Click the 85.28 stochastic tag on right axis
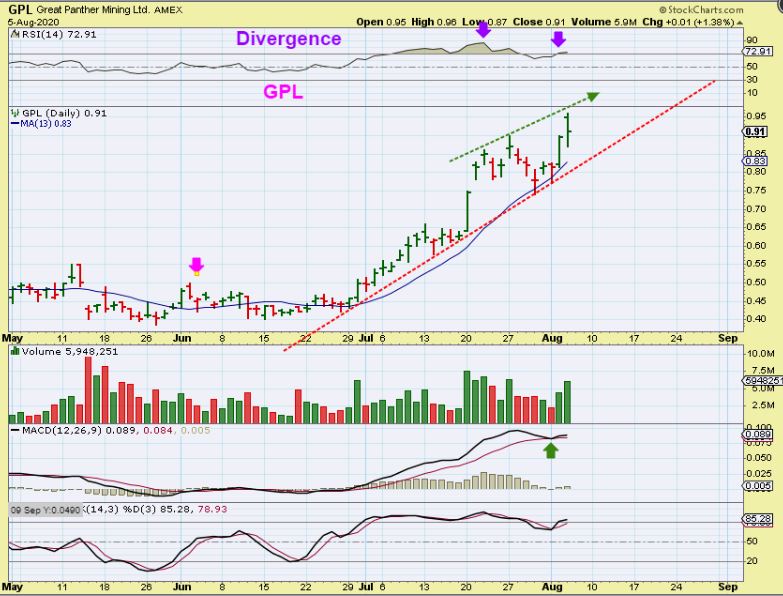The height and width of the screenshot is (596, 783). [758, 519]
